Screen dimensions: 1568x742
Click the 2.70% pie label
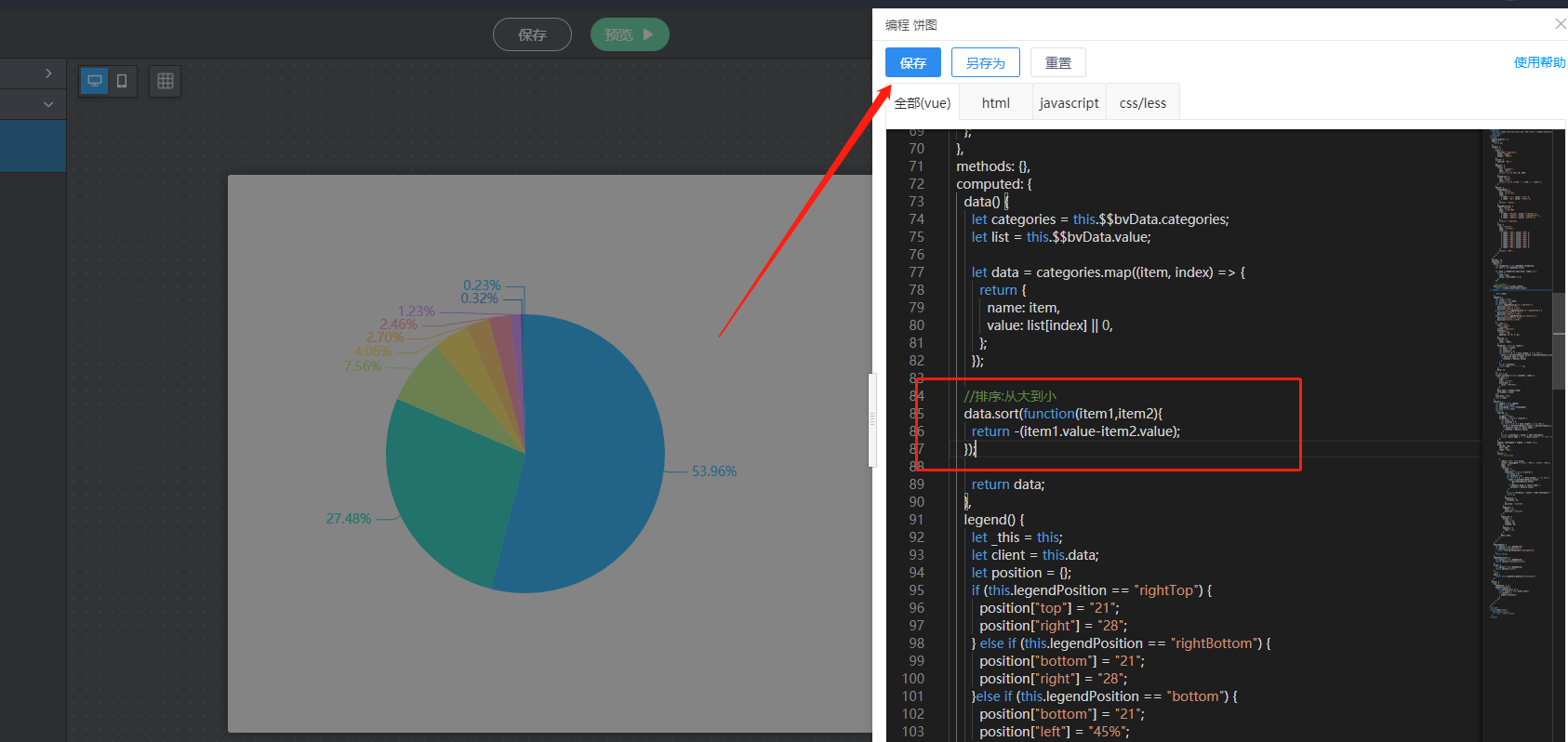point(385,338)
